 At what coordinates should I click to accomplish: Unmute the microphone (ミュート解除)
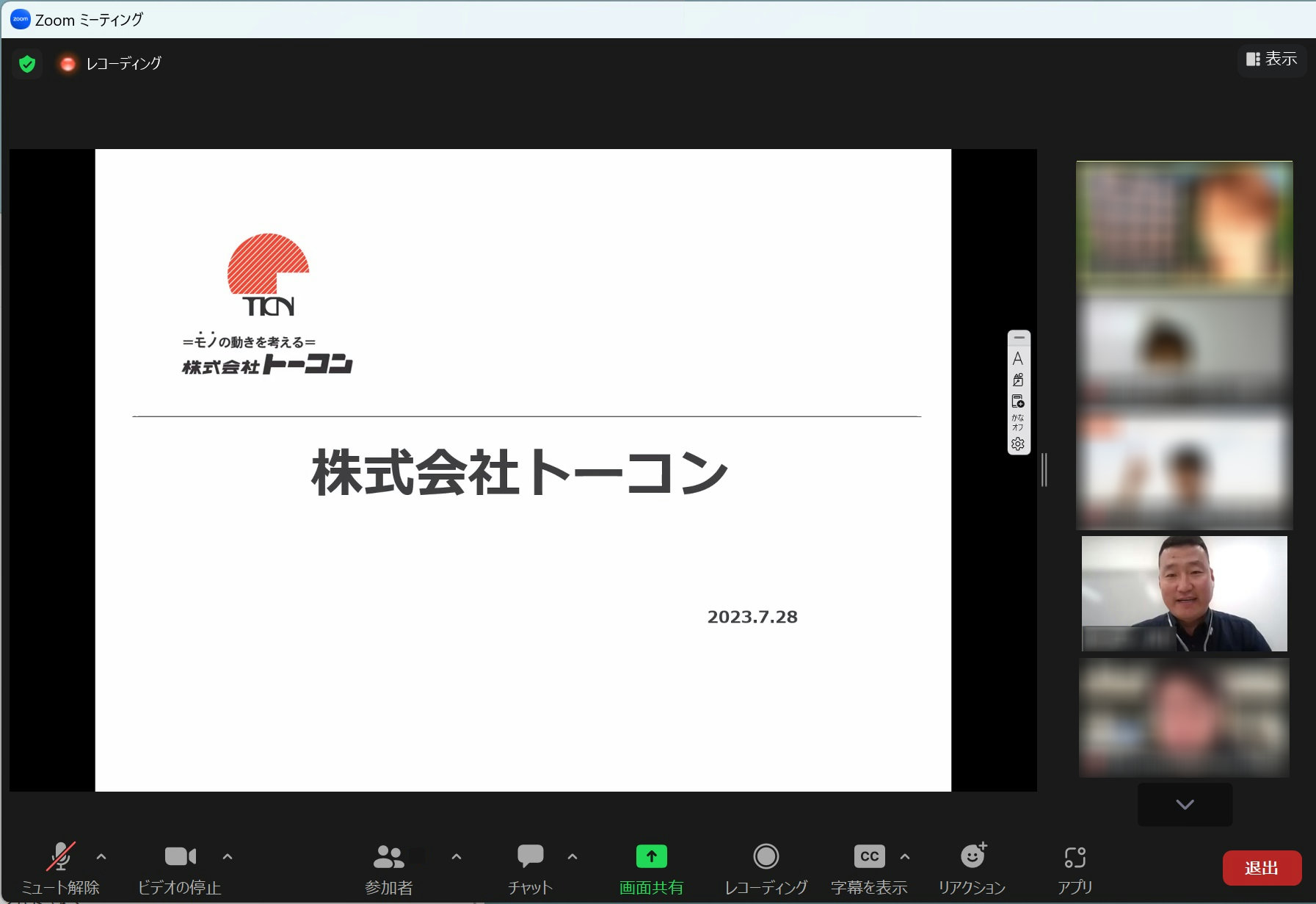click(60, 869)
